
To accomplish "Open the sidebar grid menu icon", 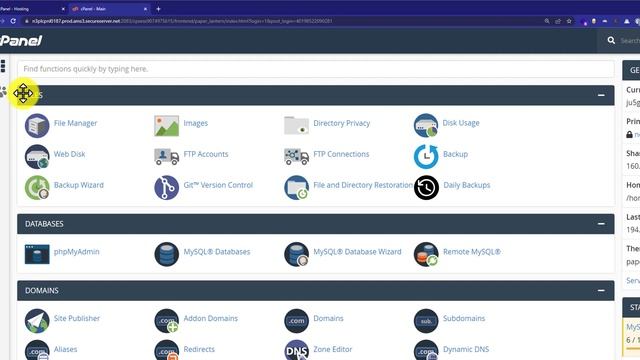I will coord(3,66).
